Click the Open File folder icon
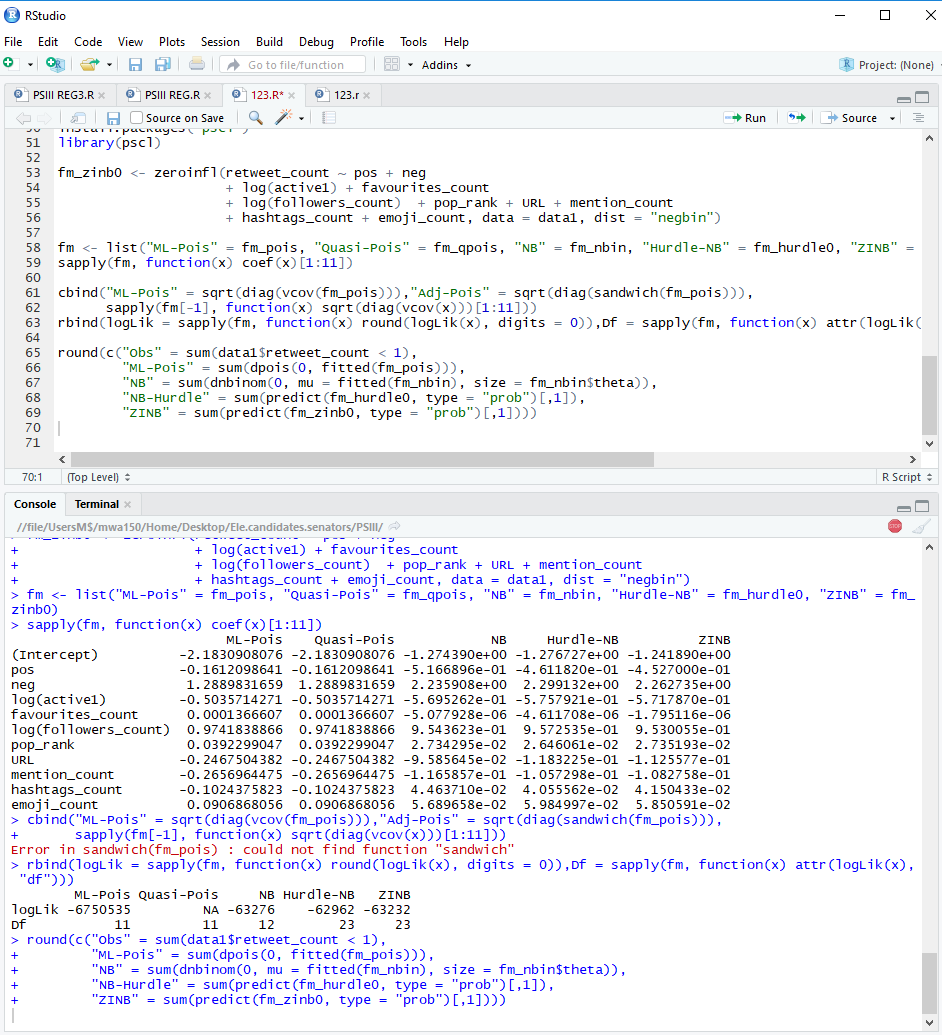The height and width of the screenshot is (1035, 942). click(x=89, y=64)
